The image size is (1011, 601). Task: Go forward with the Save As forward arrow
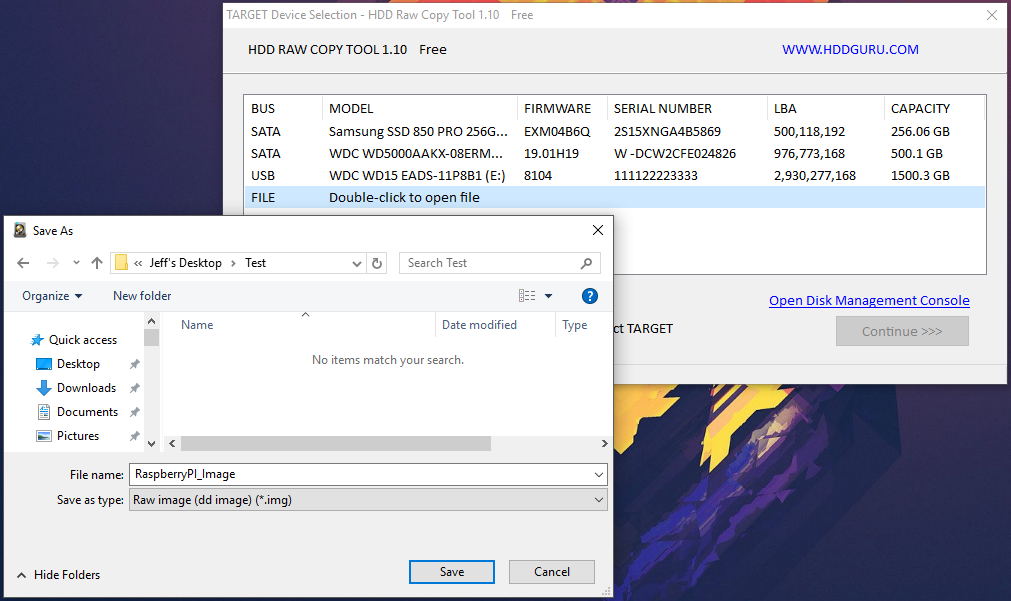click(53, 263)
